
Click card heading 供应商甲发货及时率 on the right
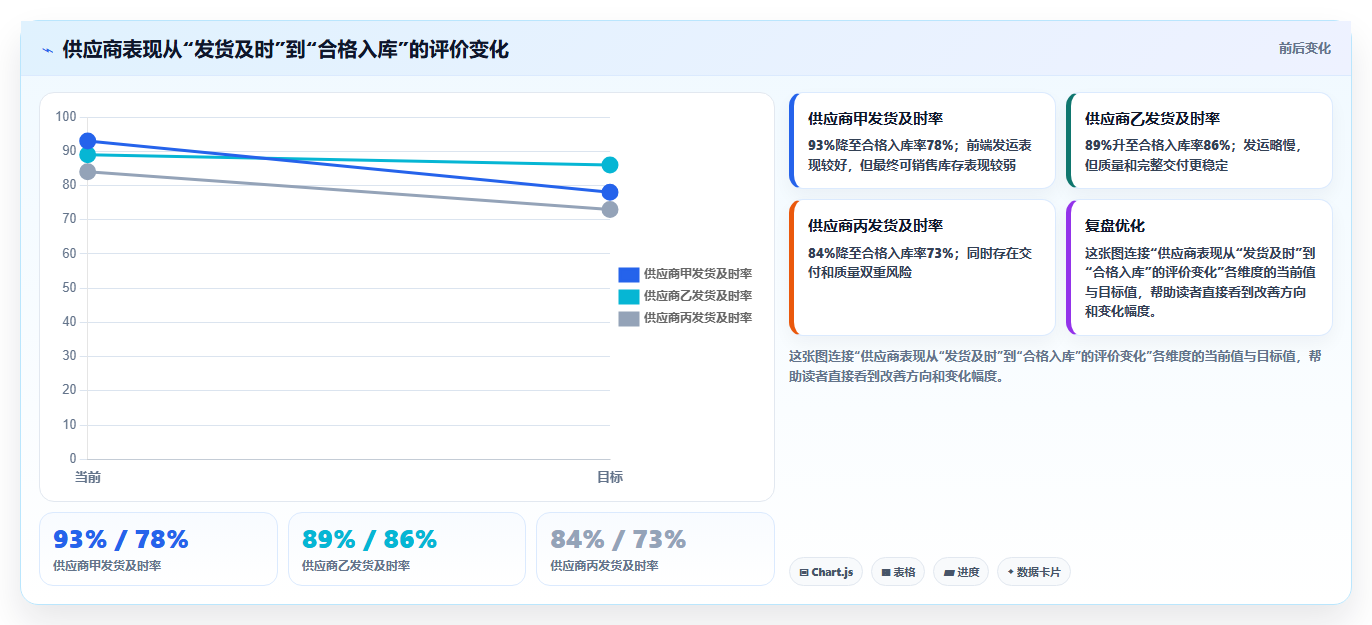coord(875,118)
